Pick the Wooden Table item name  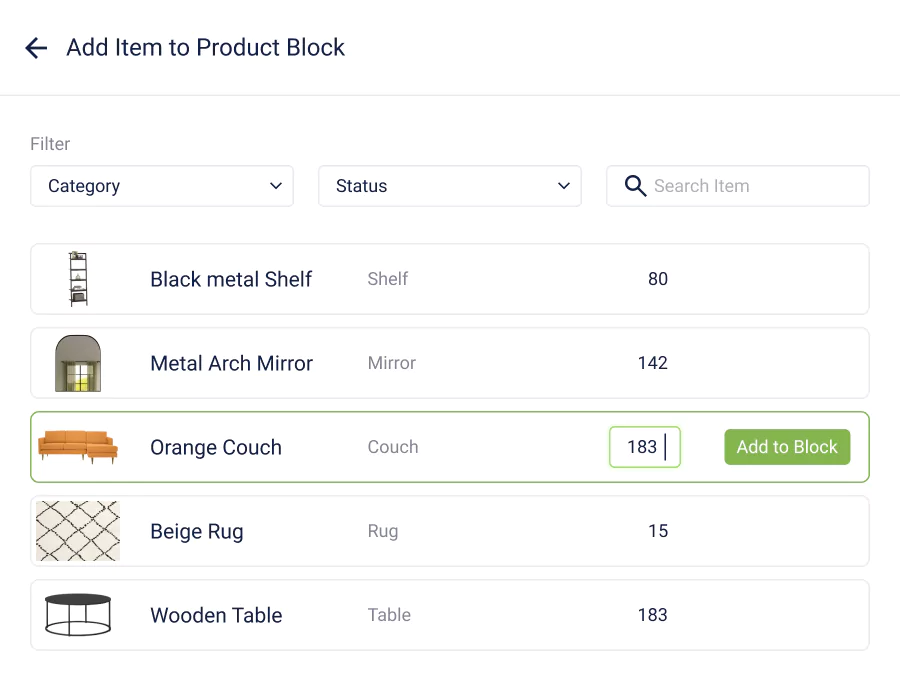tap(216, 615)
